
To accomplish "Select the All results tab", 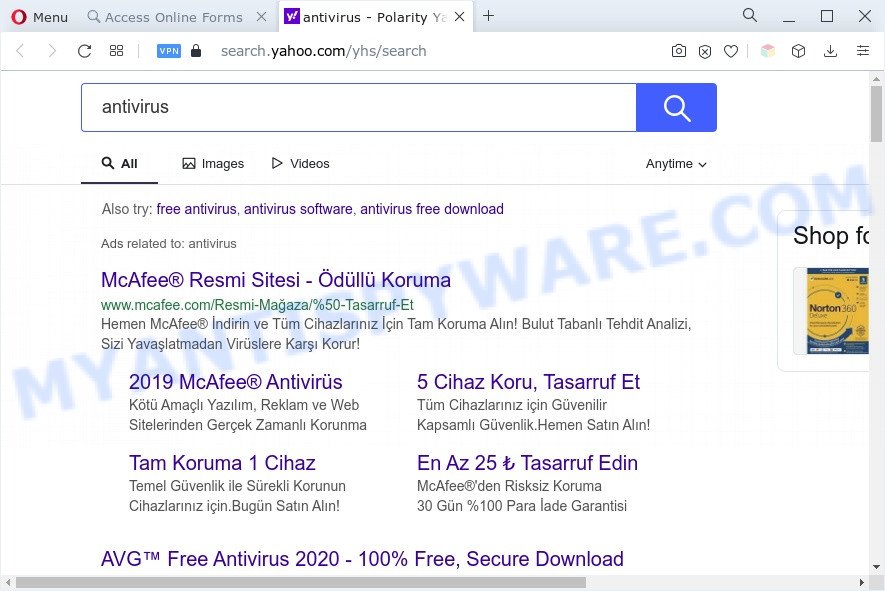I will [119, 164].
